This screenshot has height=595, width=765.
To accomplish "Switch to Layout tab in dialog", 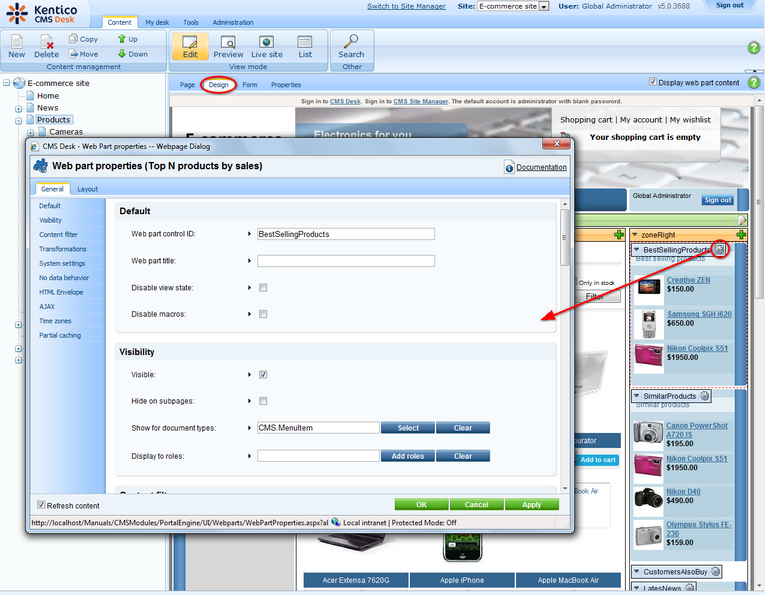I will [x=87, y=189].
